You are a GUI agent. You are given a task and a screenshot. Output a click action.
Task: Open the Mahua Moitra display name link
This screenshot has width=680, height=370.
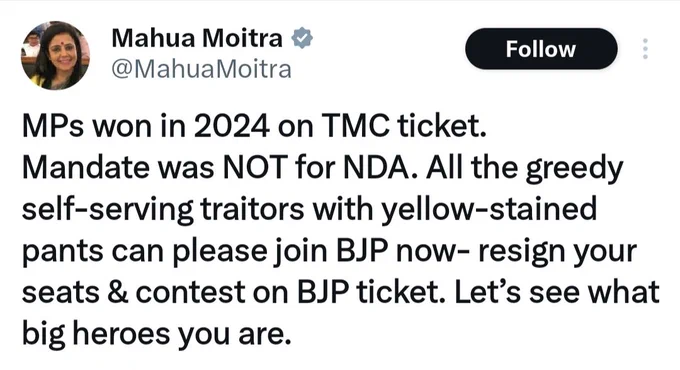pos(197,38)
